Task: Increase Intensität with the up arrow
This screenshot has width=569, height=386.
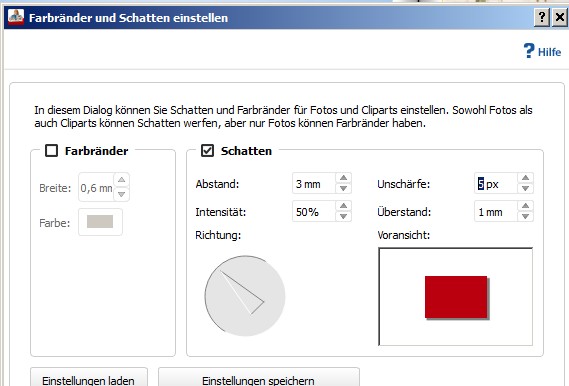Action: [343, 206]
